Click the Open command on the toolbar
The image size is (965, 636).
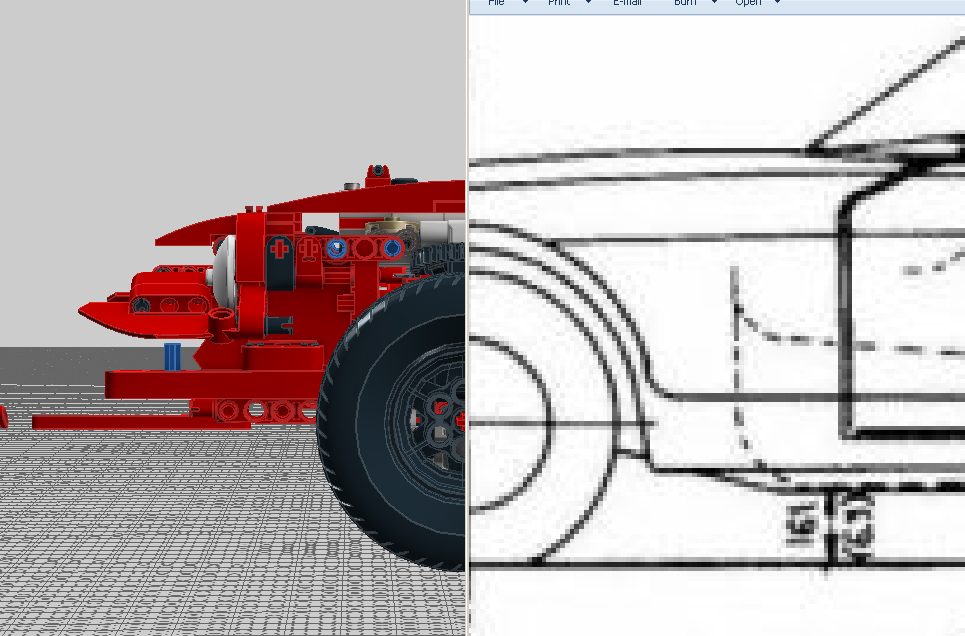tap(748, 3)
